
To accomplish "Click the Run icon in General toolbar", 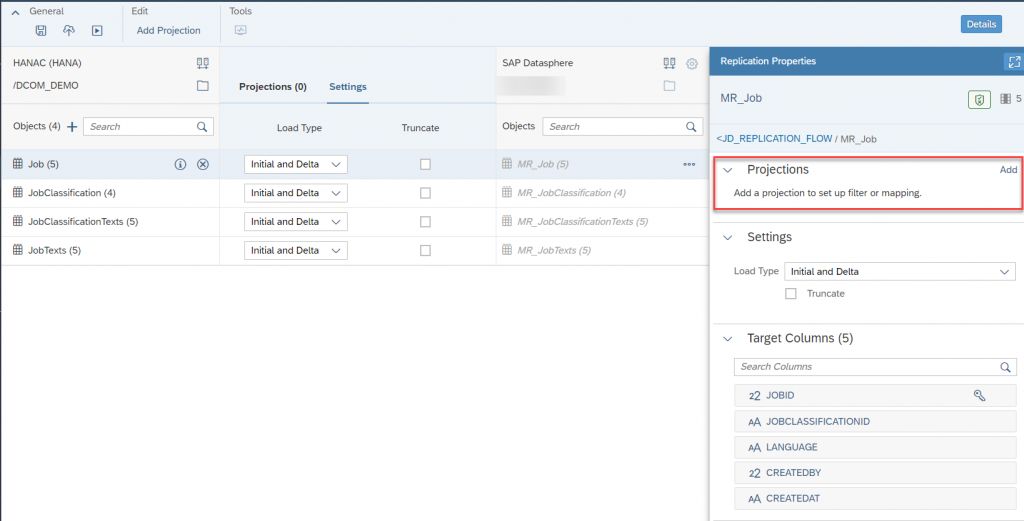I will [97, 30].
